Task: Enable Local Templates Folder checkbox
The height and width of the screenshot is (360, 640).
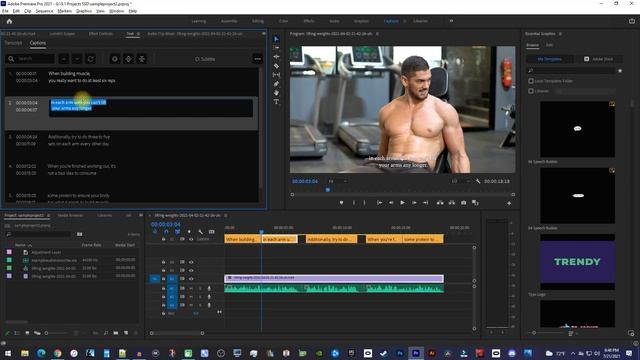Action: (531, 81)
